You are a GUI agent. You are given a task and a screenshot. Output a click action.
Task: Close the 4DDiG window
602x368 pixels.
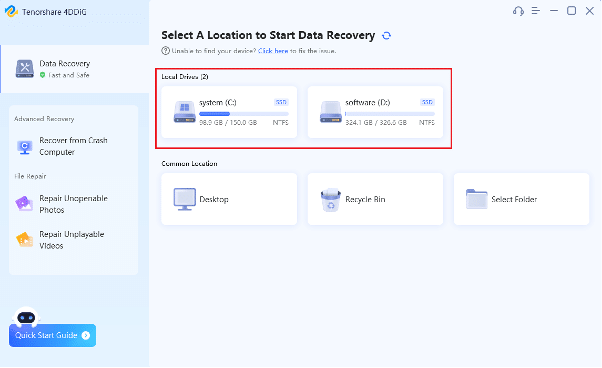point(590,11)
